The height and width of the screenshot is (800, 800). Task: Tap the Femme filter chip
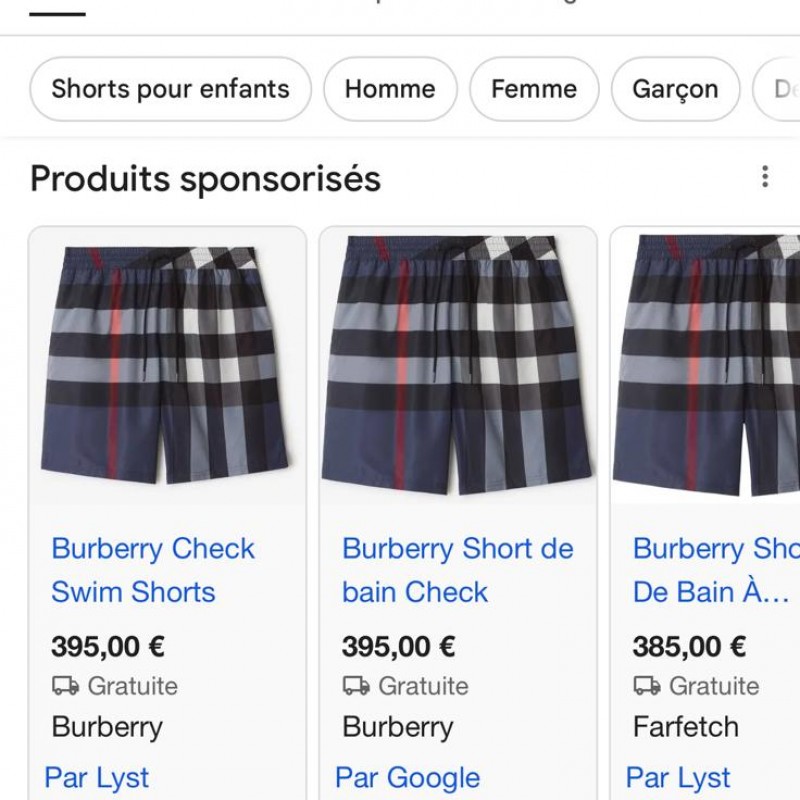point(534,89)
